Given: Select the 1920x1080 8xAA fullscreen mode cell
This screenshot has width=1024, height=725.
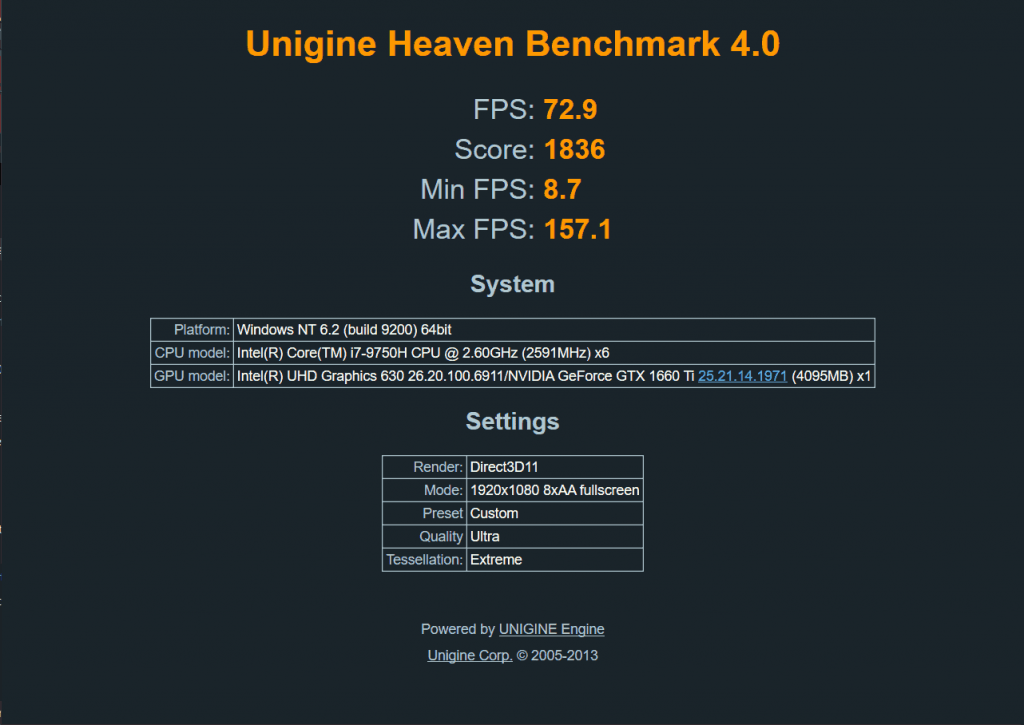Looking at the screenshot, I should (x=555, y=490).
